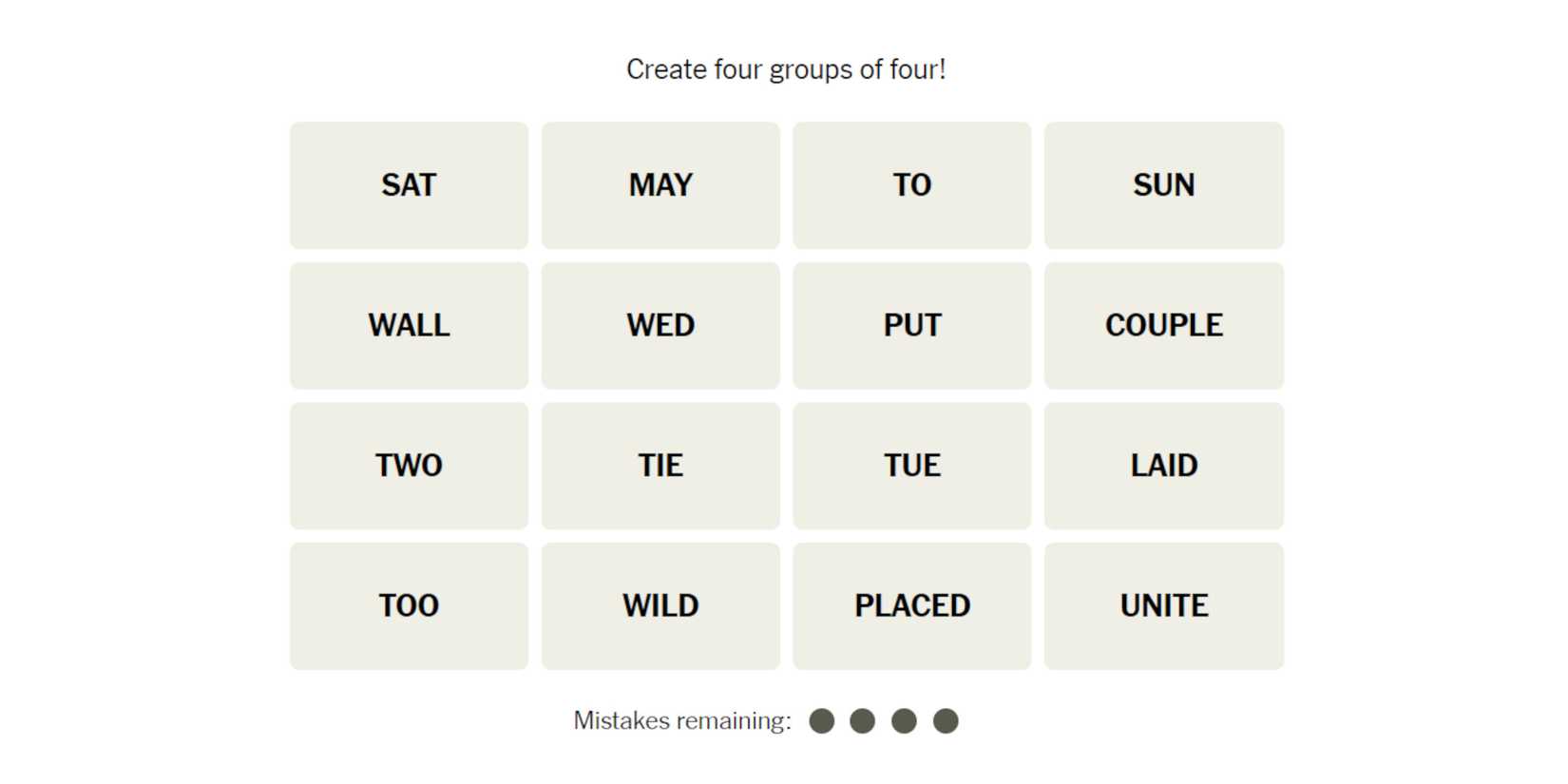
Task: Tap the WED tile
Action: [660, 325]
